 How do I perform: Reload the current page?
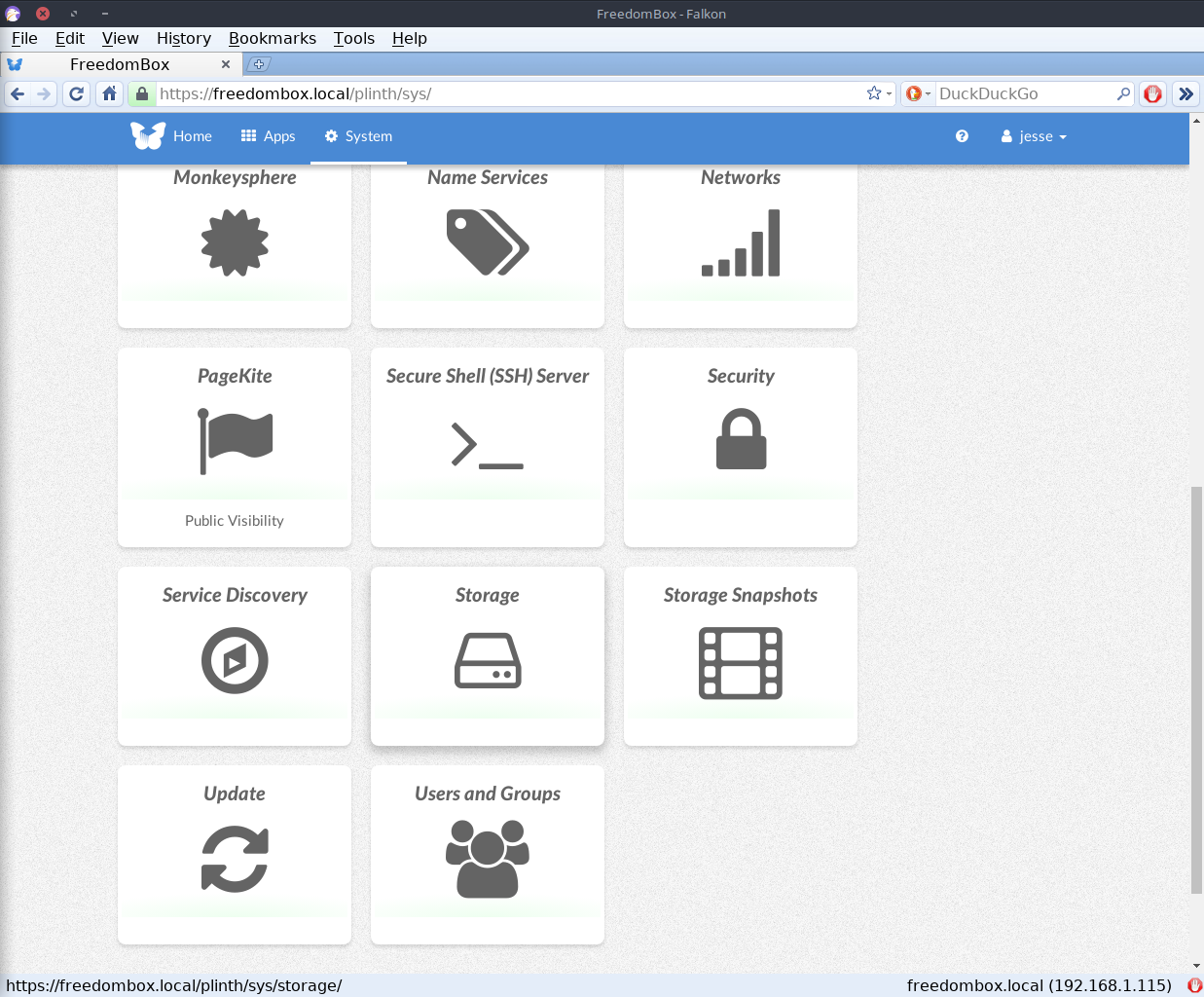[x=77, y=93]
